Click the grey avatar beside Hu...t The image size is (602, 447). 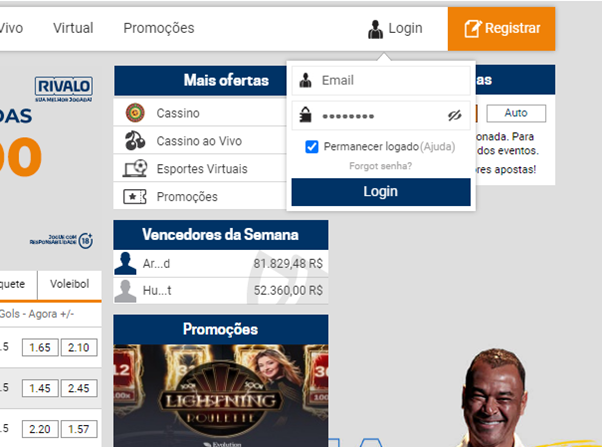coord(125,291)
